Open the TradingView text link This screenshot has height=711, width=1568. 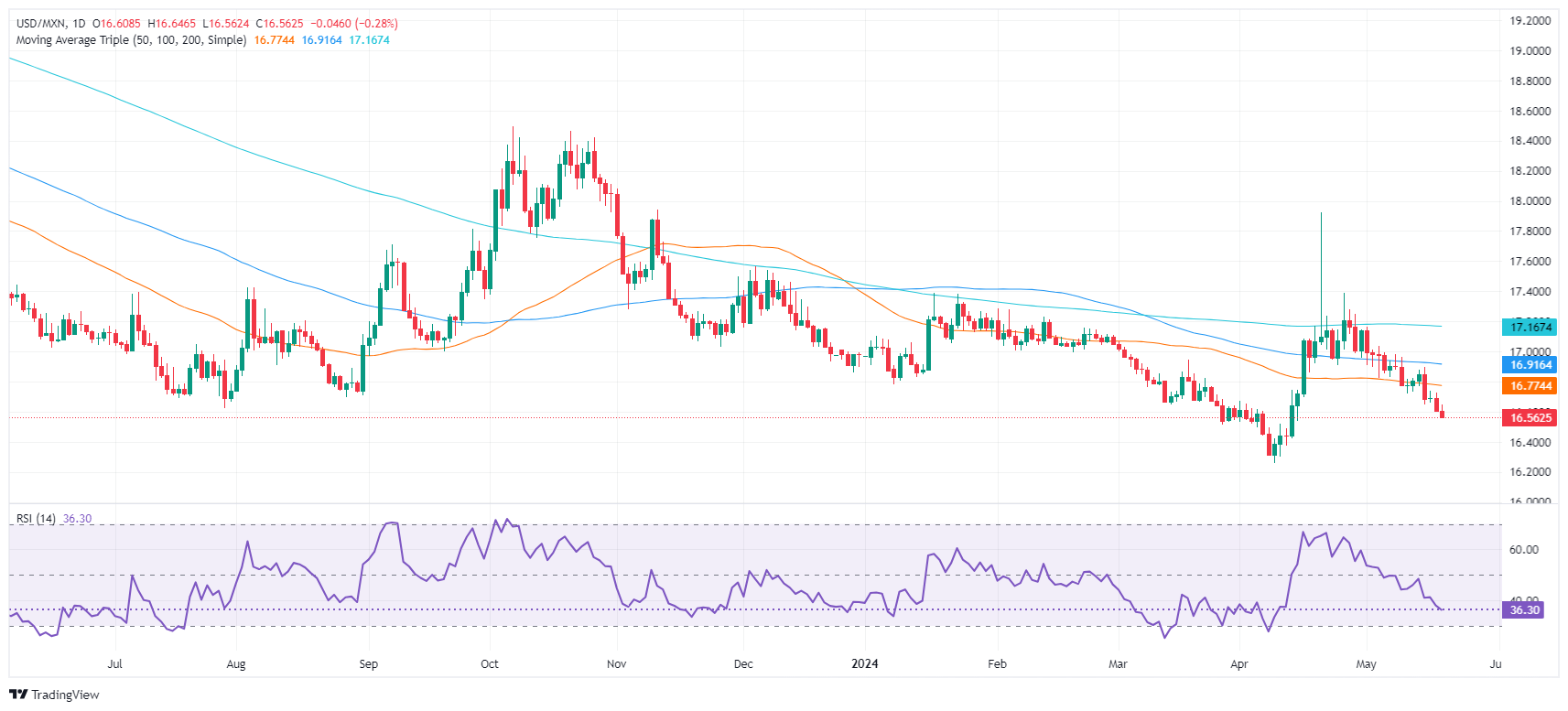point(65,695)
